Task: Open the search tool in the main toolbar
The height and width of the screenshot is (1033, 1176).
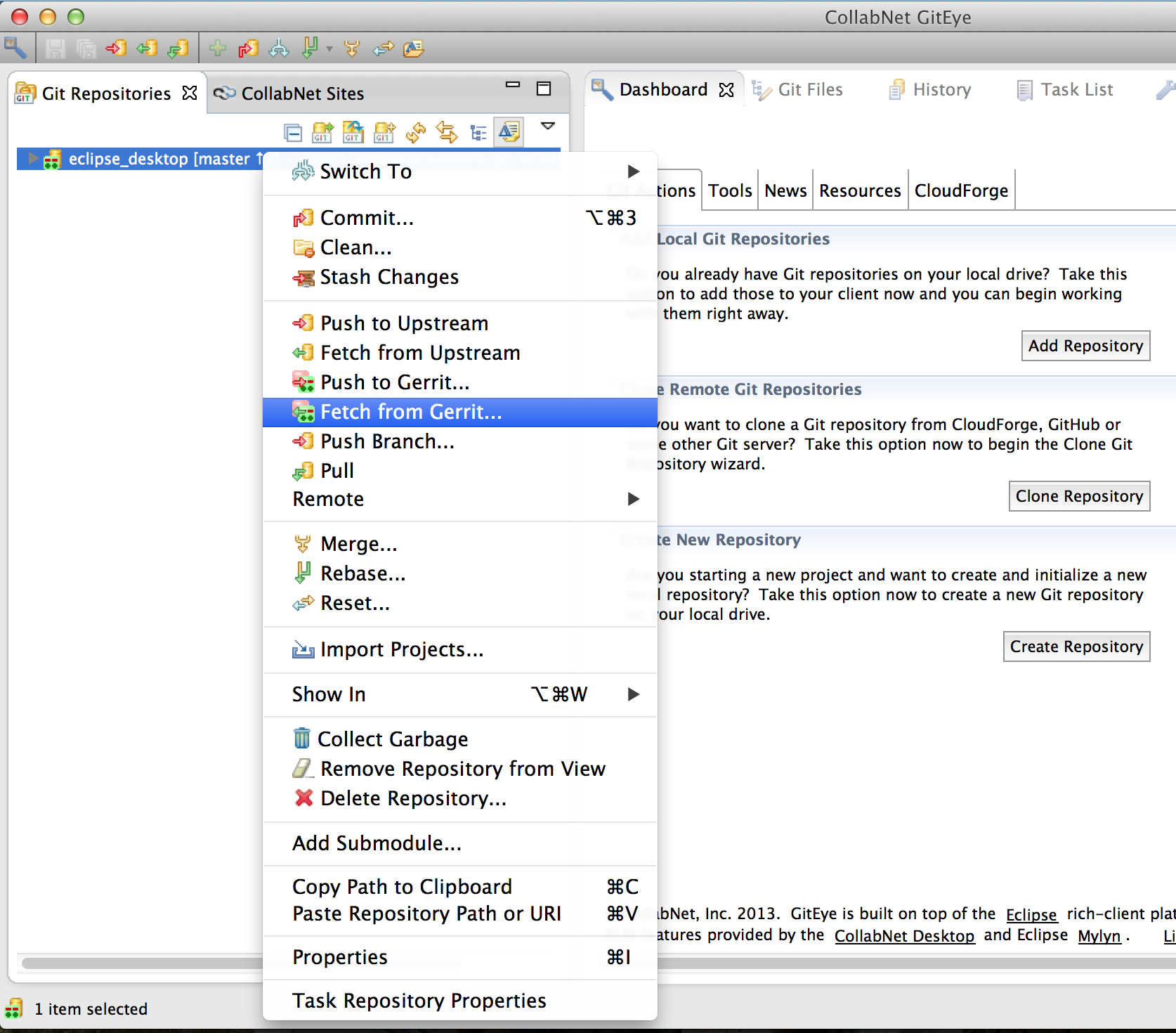Action: point(15,48)
